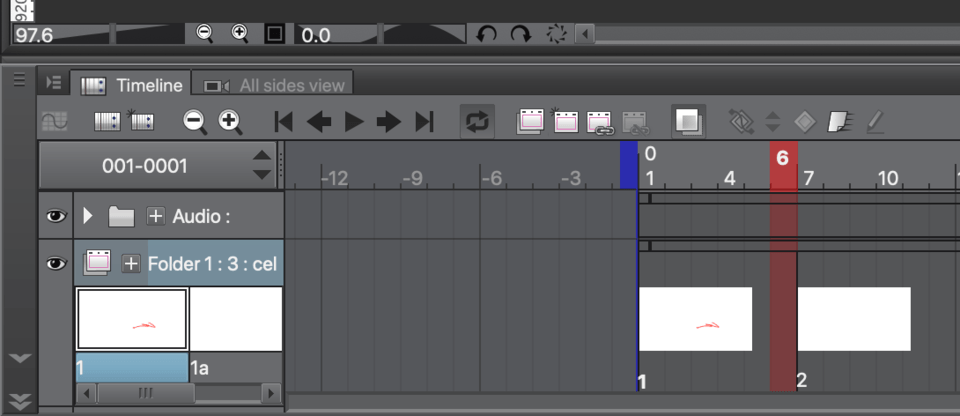Image resolution: width=960 pixels, height=416 pixels.
Task: Click the blue start frame marker
Action: click(629, 165)
